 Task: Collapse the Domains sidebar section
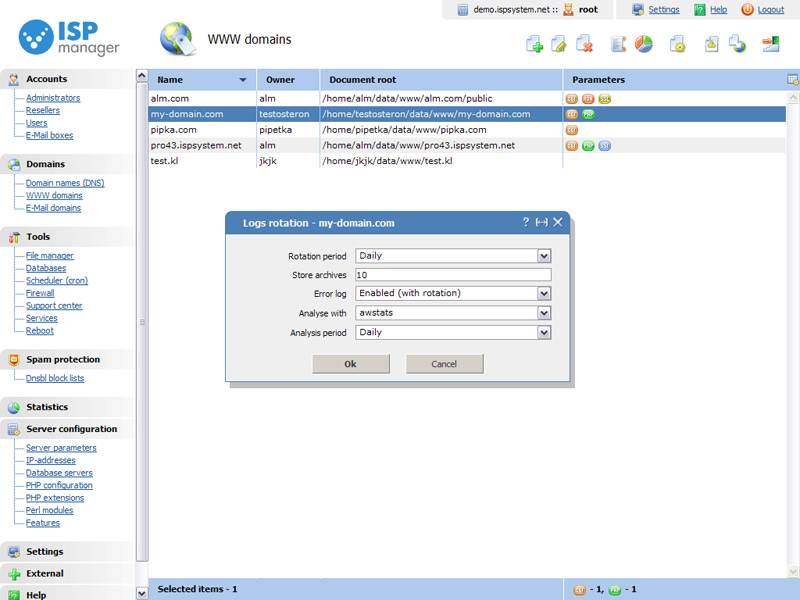coord(68,164)
